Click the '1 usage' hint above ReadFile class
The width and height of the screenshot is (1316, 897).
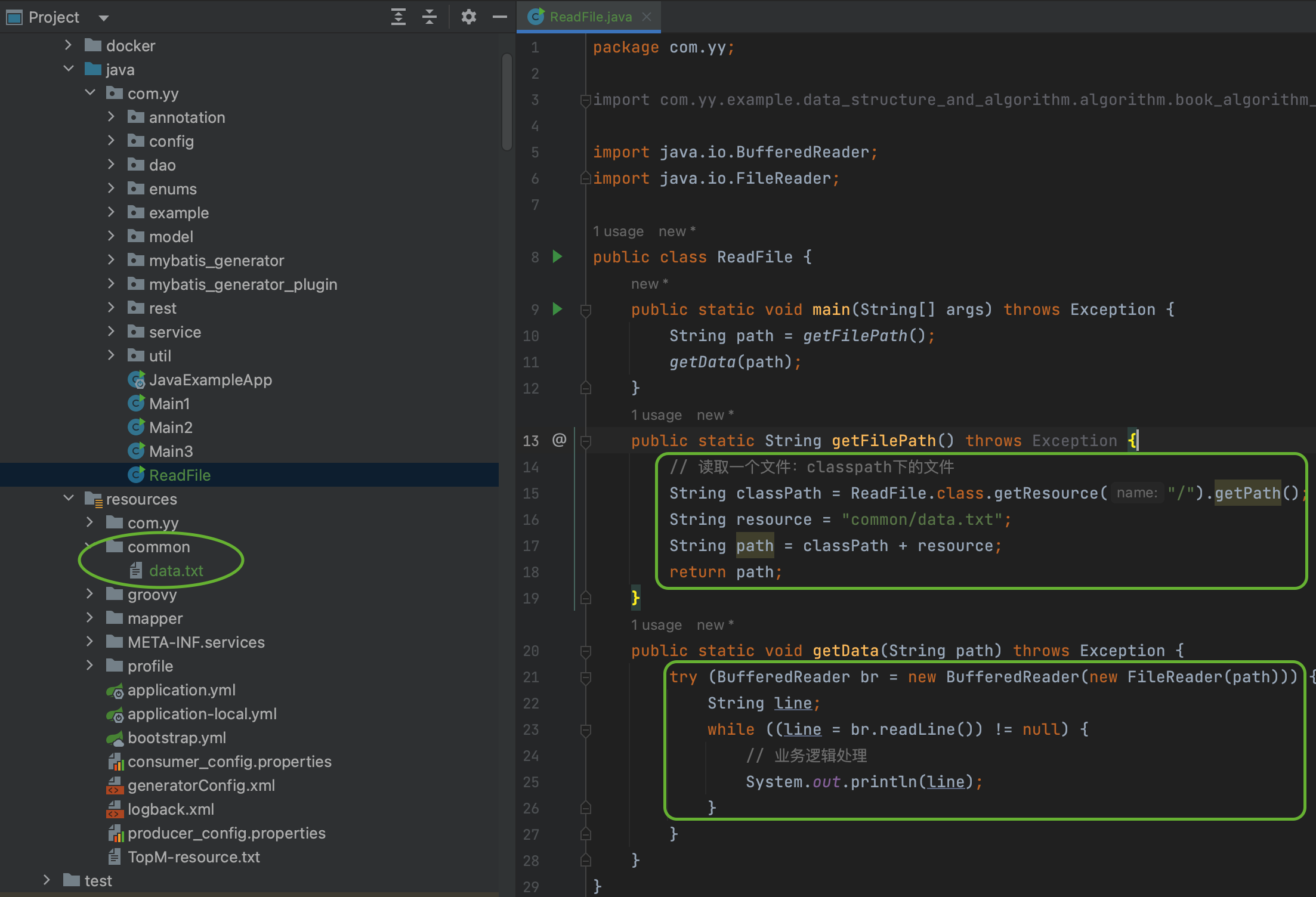pyautogui.click(x=618, y=231)
